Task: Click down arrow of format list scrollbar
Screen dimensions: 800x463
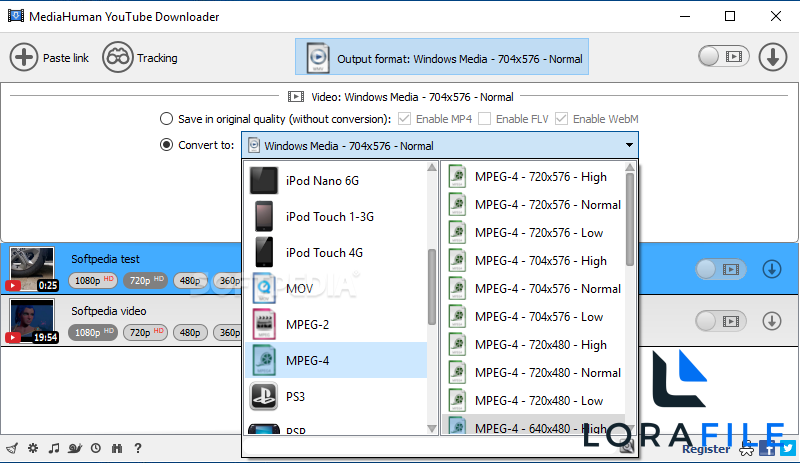Action: [x=432, y=429]
